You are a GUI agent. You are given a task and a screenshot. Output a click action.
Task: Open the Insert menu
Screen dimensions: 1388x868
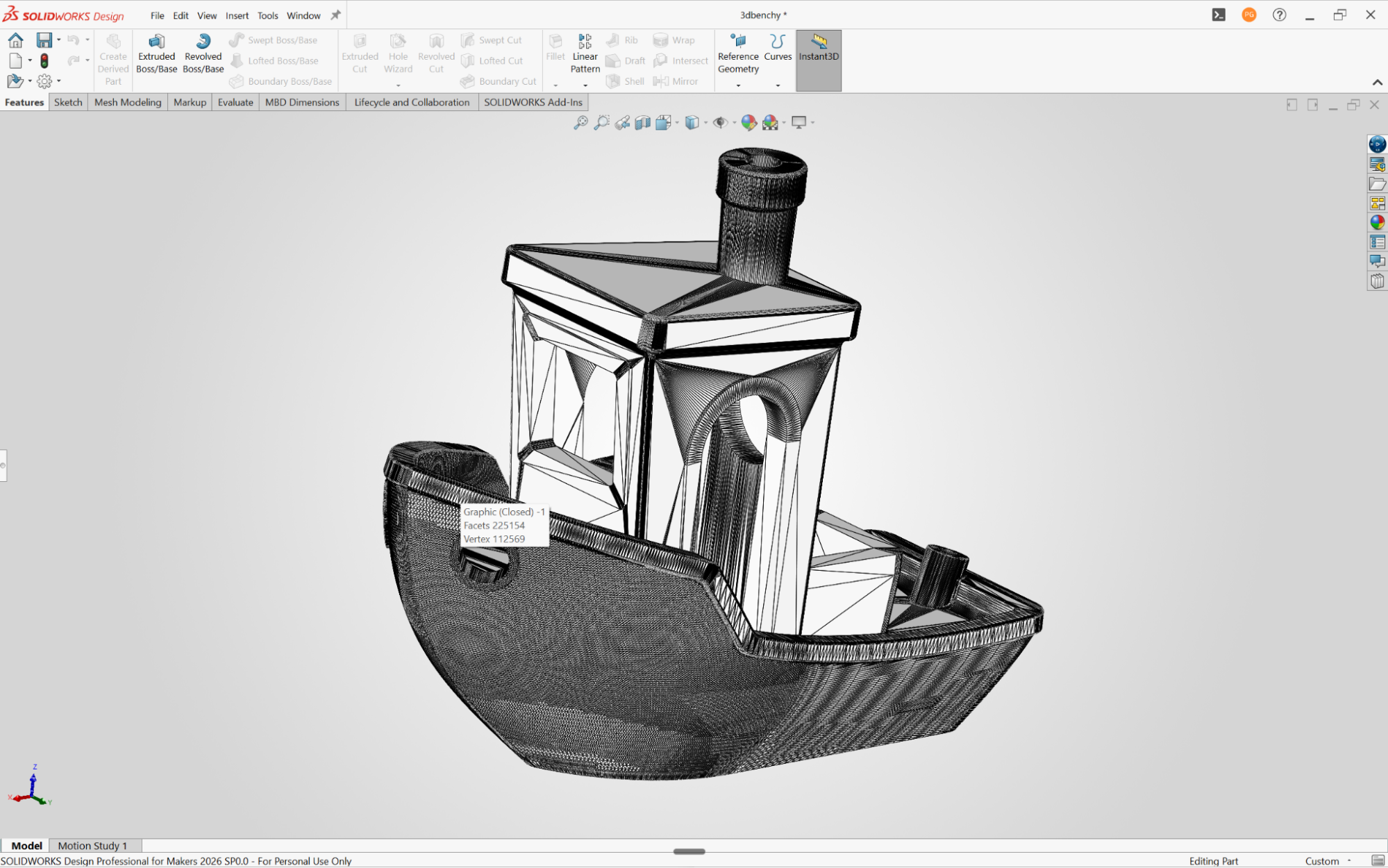(237, 15)
